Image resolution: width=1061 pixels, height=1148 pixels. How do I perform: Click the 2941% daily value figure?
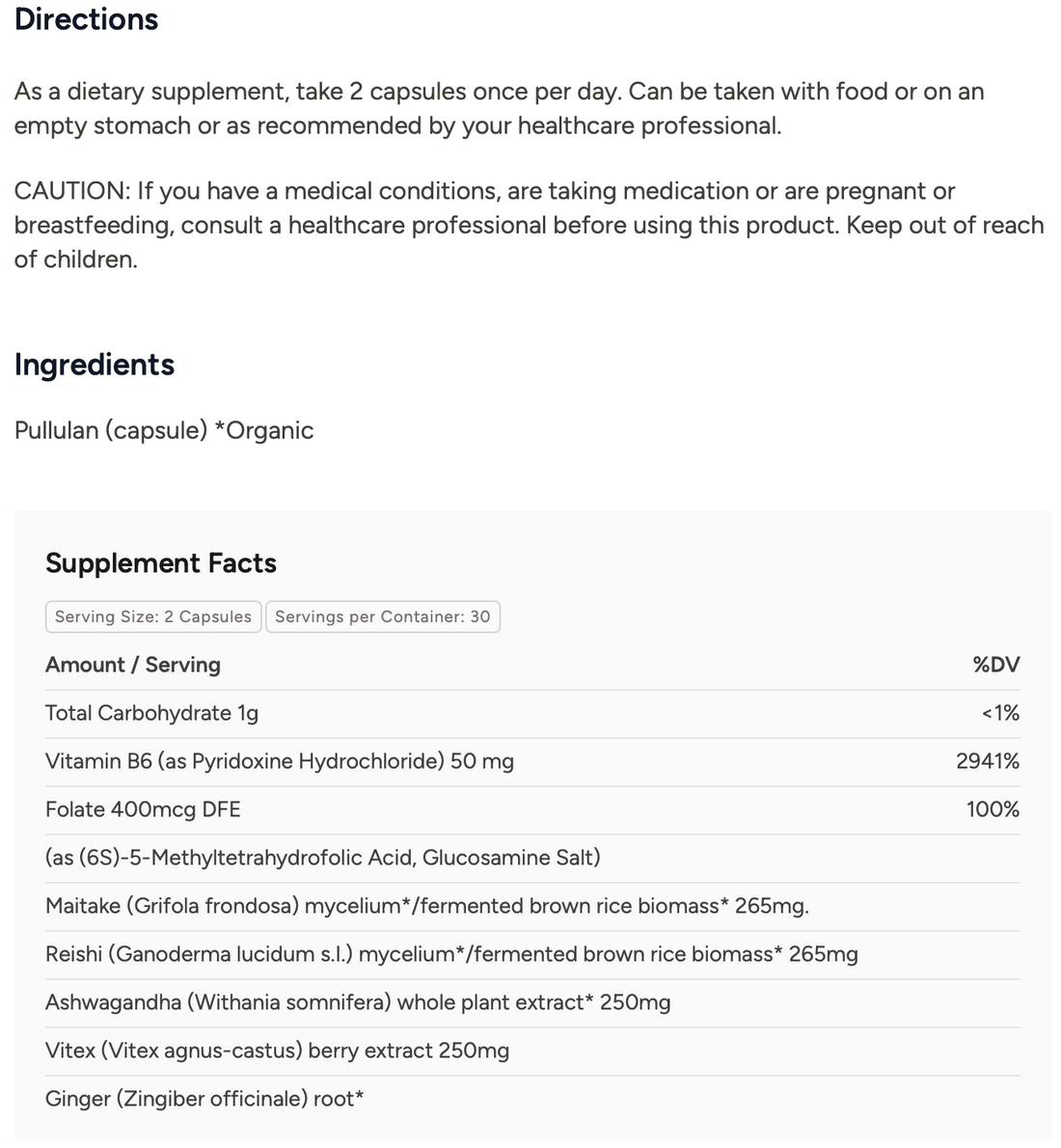988,761
